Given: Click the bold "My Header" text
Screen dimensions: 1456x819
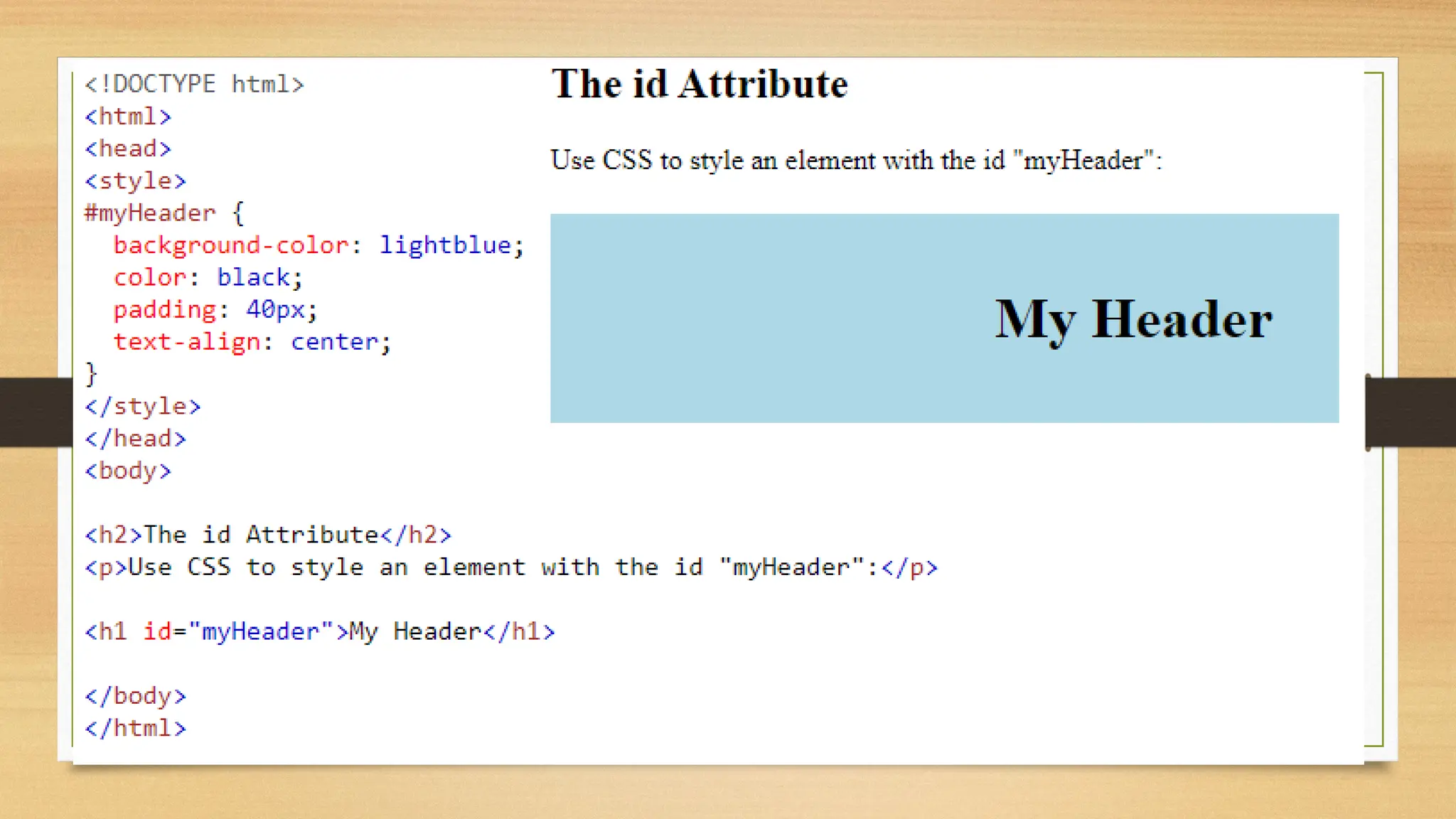Looking at the screenshot, I should (1133, 319).
